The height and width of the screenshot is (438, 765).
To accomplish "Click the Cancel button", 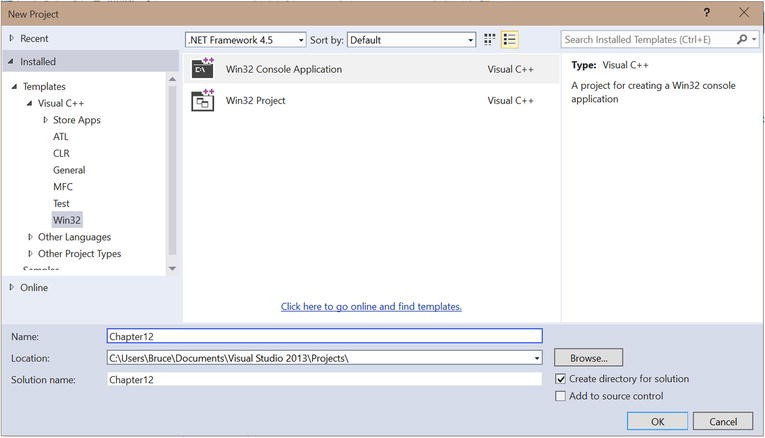I will click(723, 421).
